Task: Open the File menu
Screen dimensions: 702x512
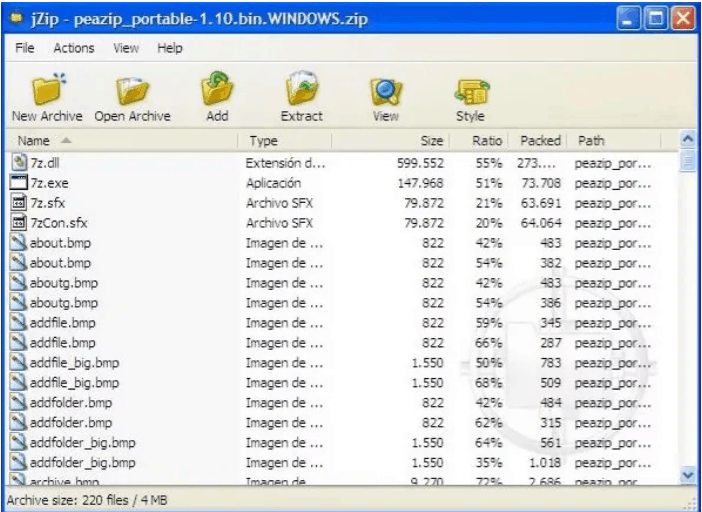Action: [26, 48]
